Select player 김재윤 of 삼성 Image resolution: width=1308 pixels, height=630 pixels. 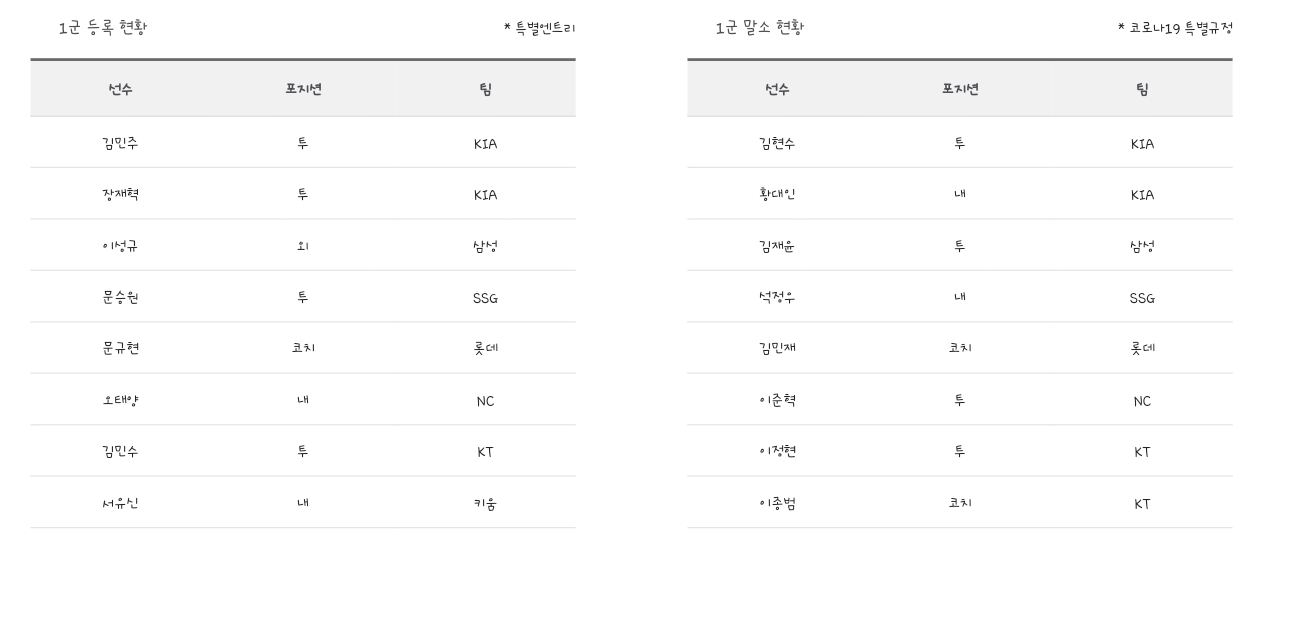(777, 246)
